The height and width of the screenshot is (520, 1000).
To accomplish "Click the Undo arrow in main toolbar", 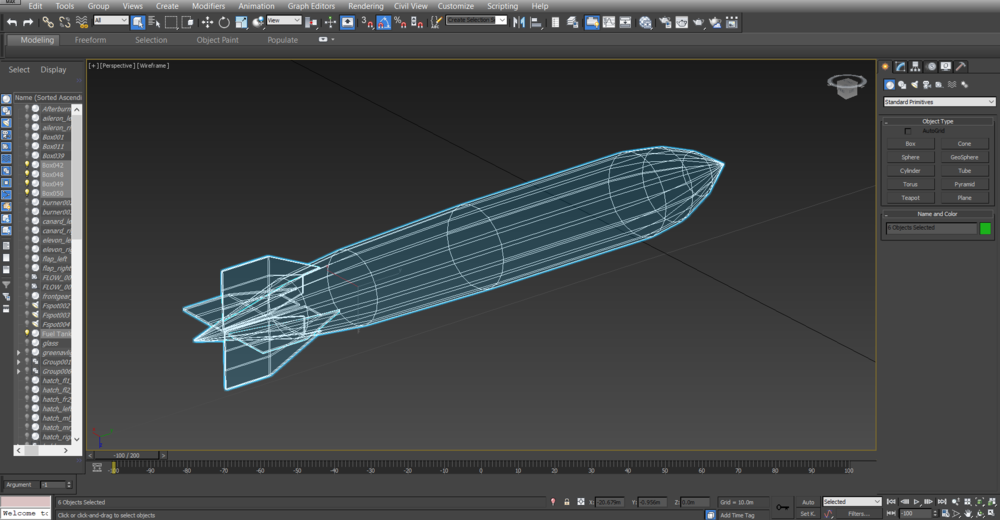I will tap(12, 22).
